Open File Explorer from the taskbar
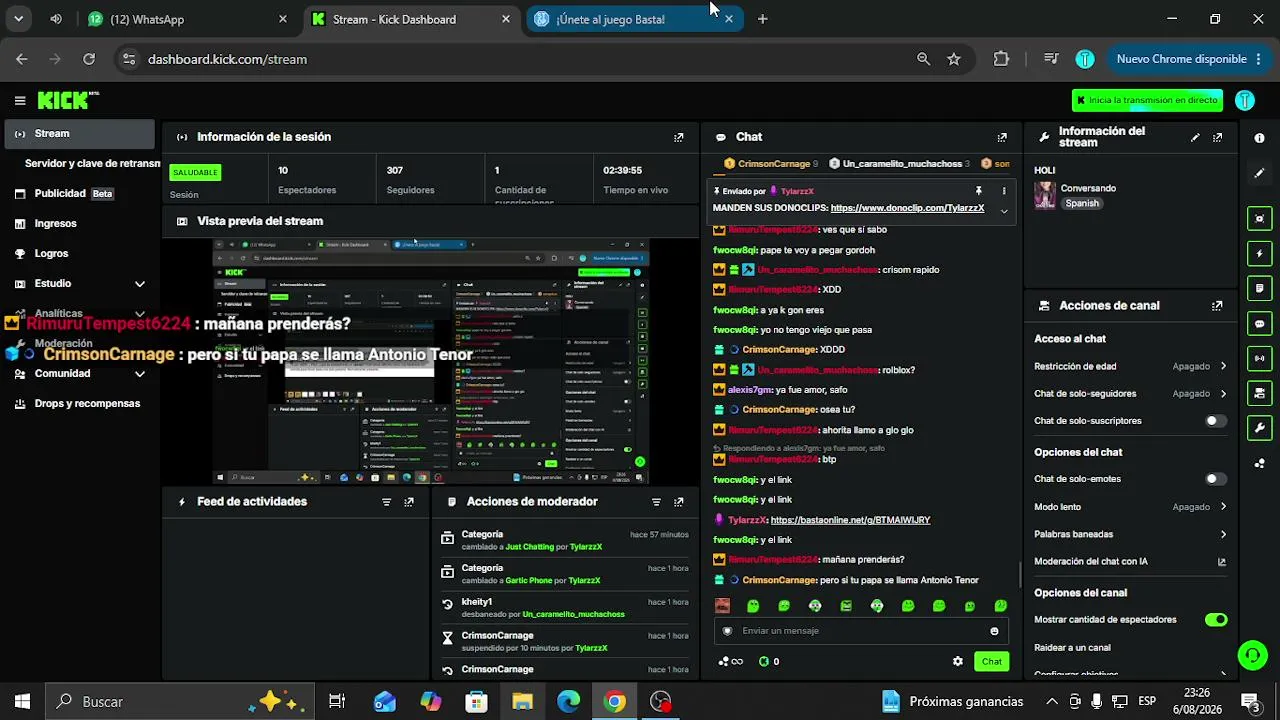The width and height of the screenshot is (1280, 720). coord(522,702)
